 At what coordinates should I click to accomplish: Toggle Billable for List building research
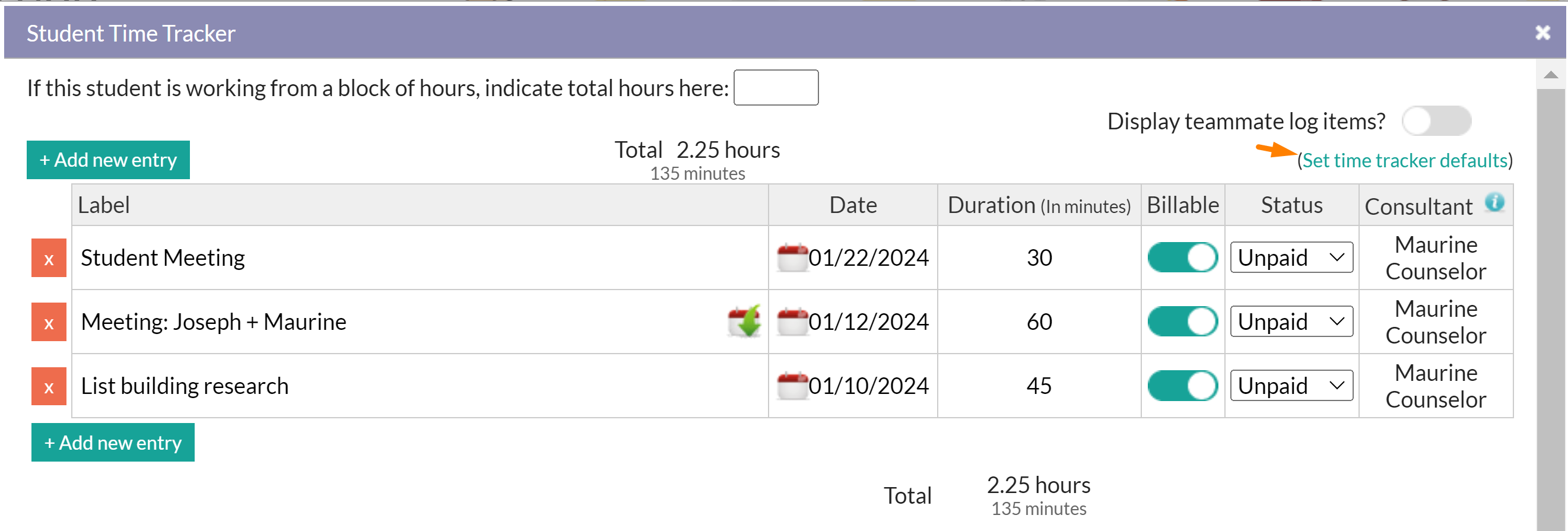1182,386
